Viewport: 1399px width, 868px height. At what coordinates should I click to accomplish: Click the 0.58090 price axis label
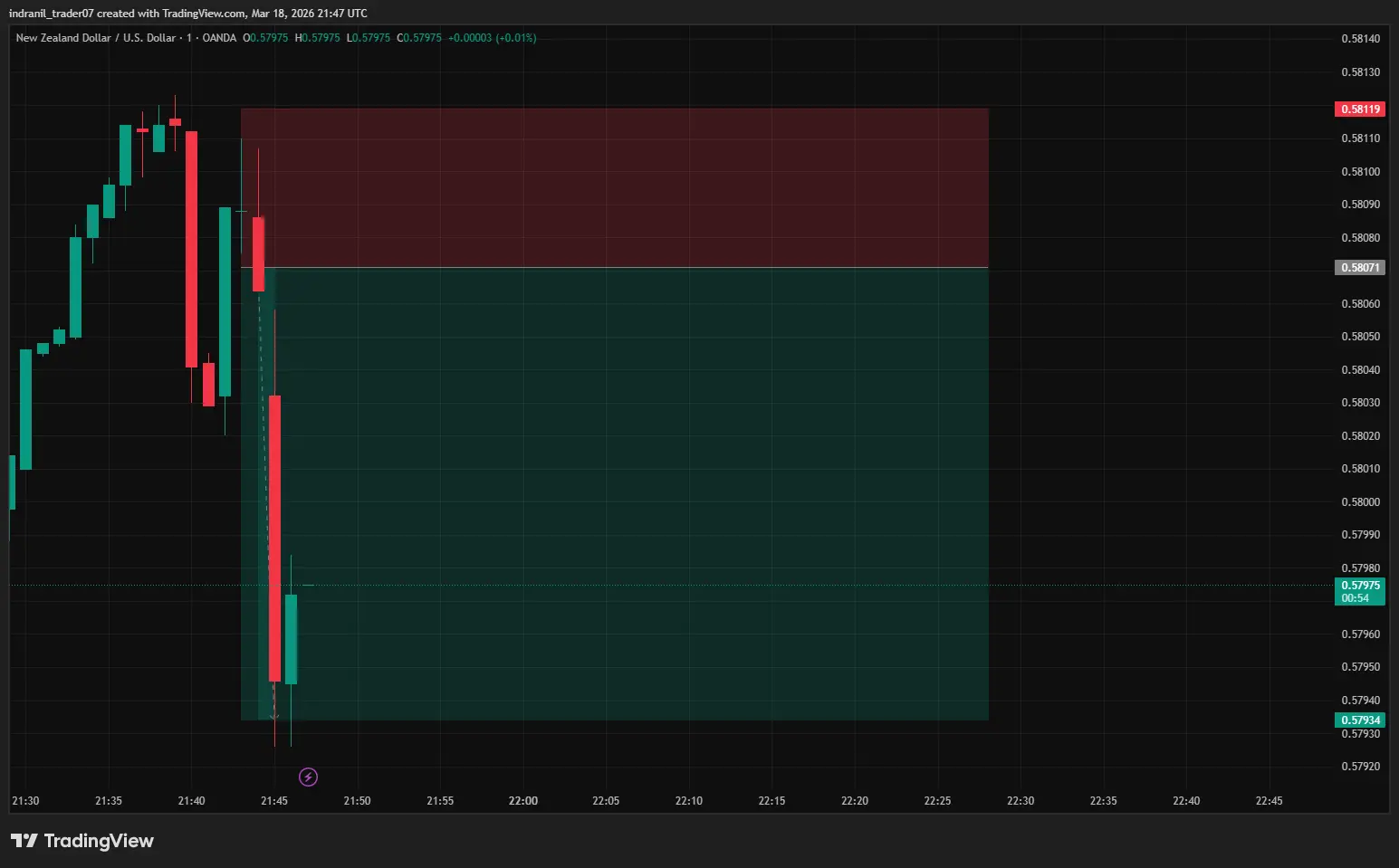(x=1360, y=205)
